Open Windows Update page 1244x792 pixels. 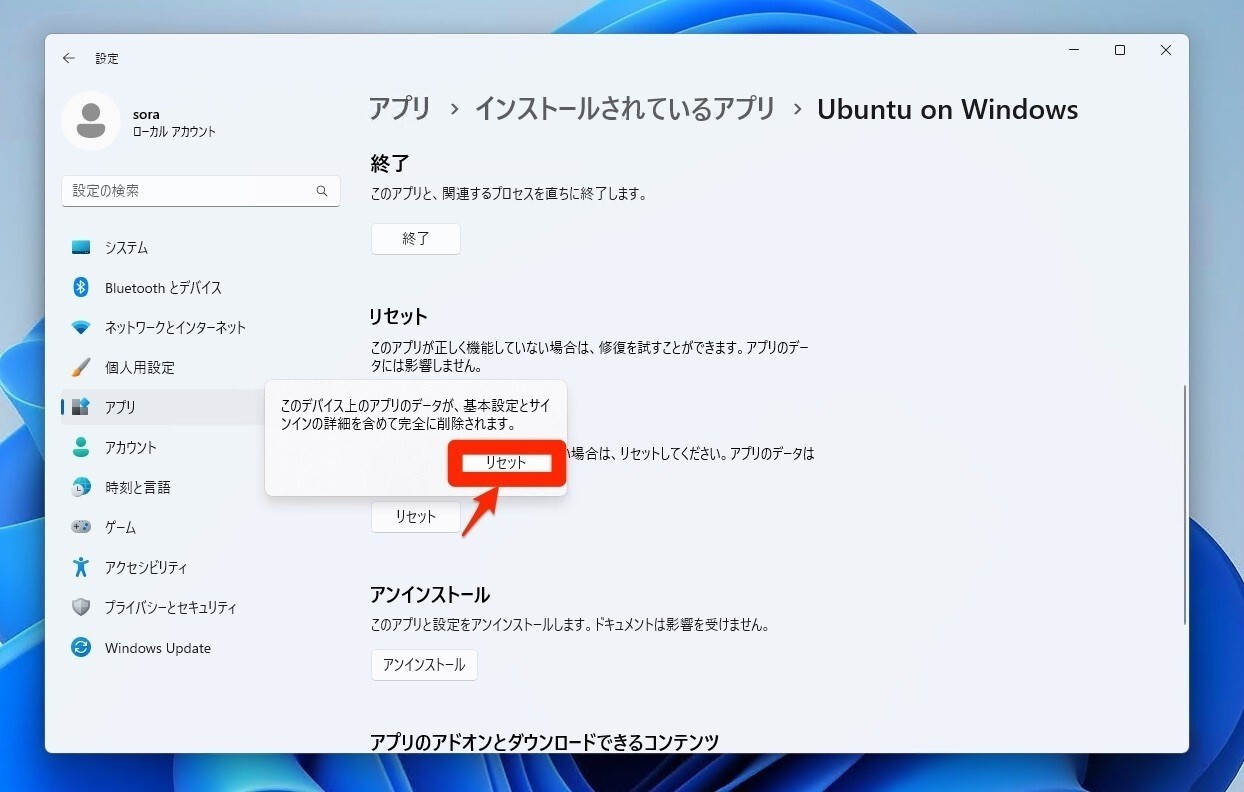tap(200, 648)
